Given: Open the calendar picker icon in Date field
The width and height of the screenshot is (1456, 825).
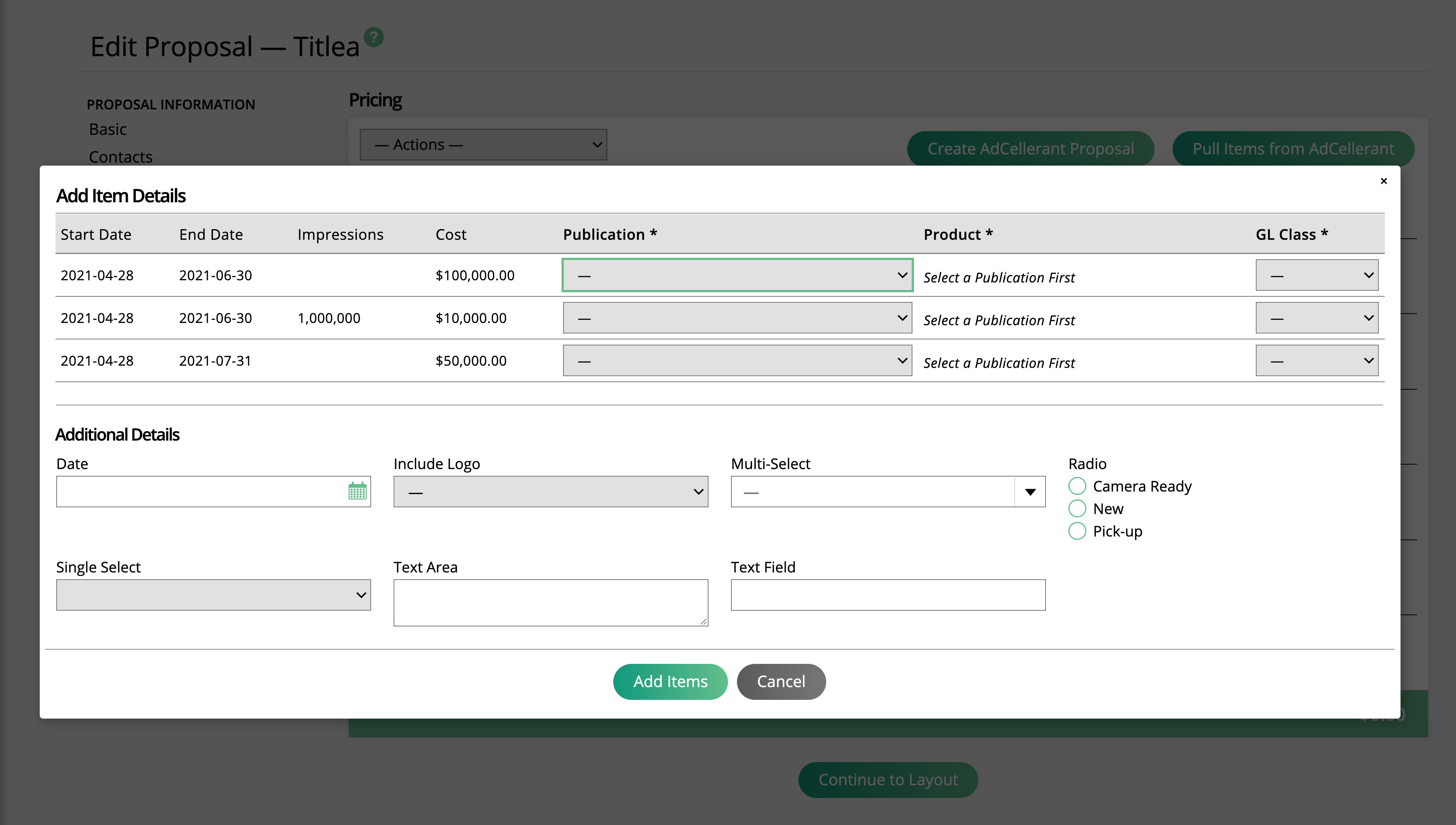Looking at the screenshot, I should click(357, 491).
